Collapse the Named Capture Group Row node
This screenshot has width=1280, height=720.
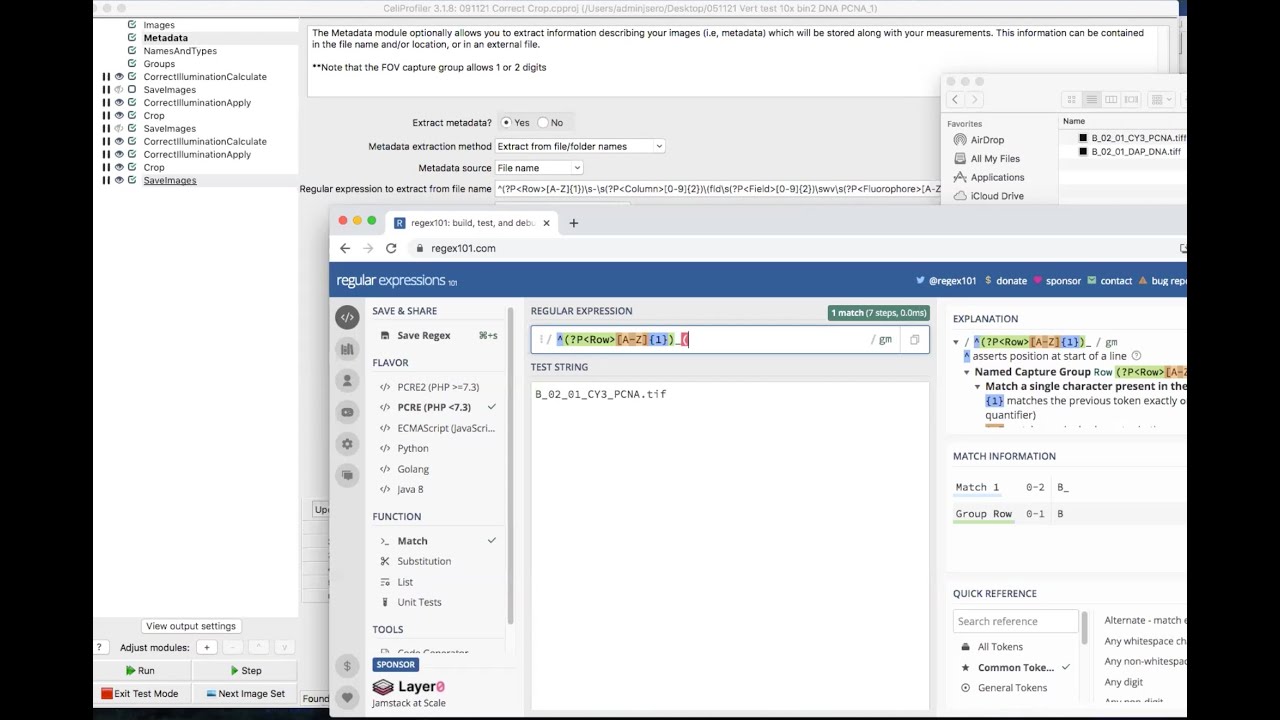coord(967,372)
